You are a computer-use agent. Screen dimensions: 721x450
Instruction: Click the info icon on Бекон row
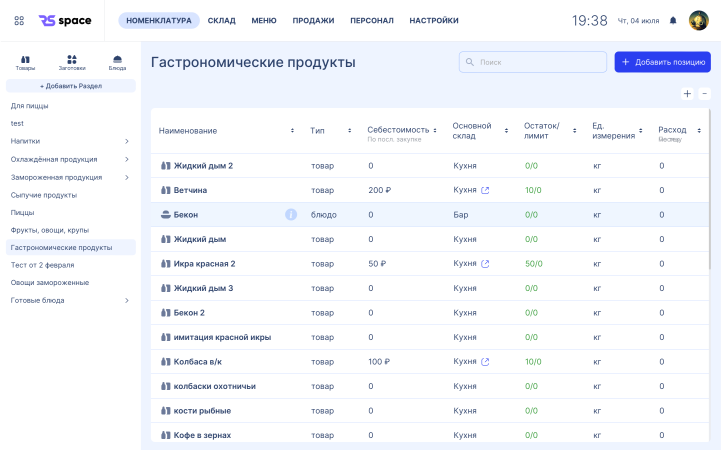(291, 214)
